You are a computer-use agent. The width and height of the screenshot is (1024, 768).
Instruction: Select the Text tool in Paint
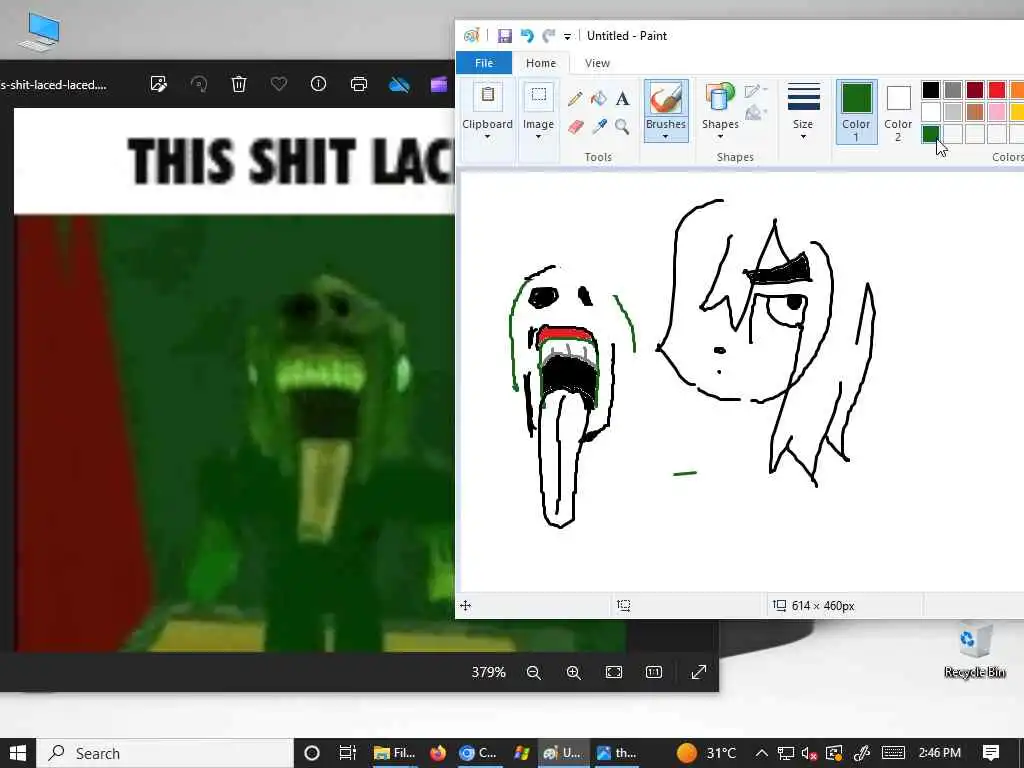[622, 99]
